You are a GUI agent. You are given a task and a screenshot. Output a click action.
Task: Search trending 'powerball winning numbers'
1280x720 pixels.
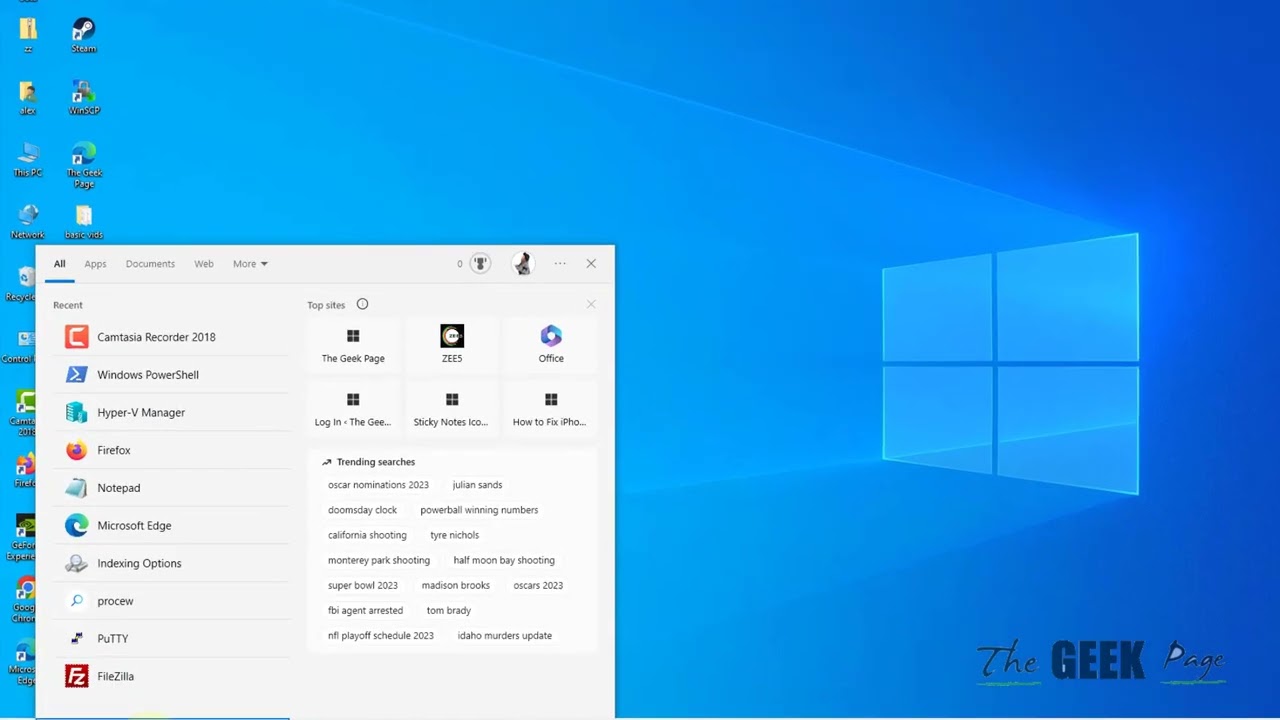(479, 510)
